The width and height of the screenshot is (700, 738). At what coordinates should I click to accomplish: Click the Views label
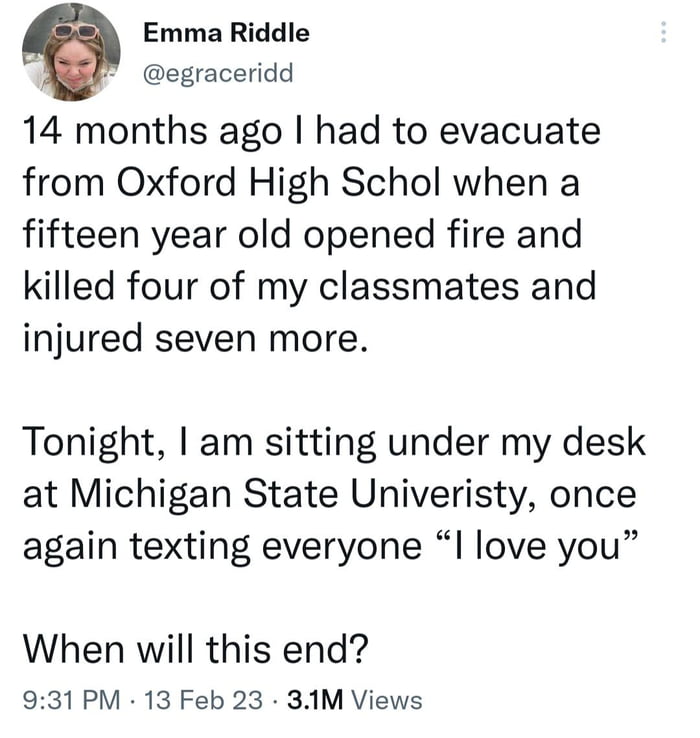pos(388,701)
